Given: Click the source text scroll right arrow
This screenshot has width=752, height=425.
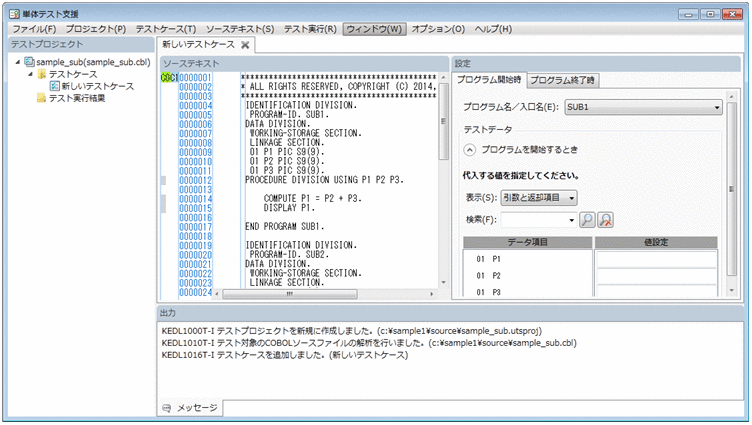Looking at the screenshot, I should click(432, 294).
